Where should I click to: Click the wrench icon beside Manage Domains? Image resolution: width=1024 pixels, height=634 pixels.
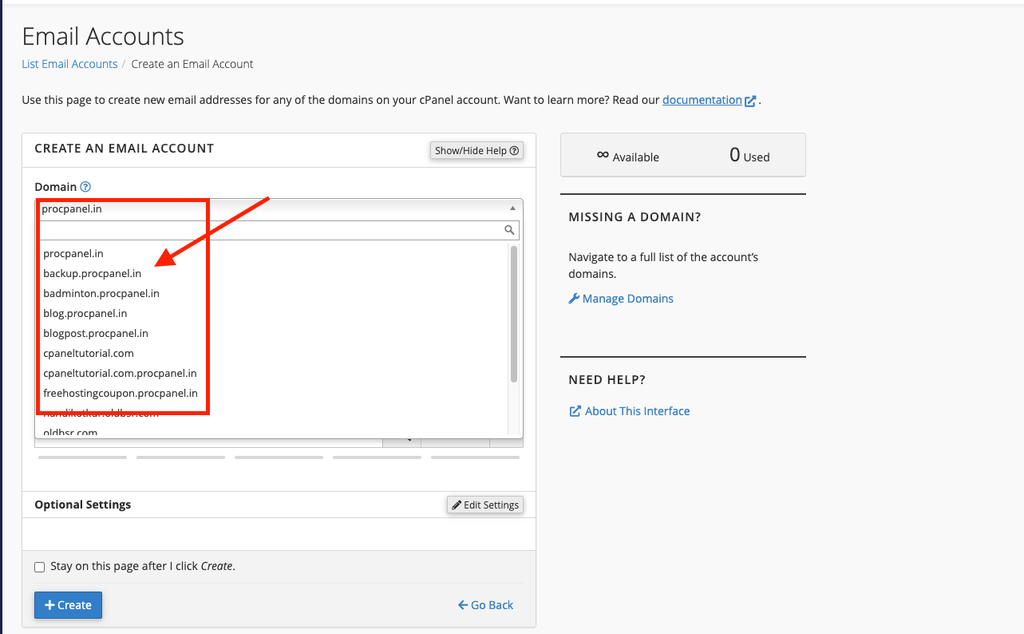[x=573, y=298]
